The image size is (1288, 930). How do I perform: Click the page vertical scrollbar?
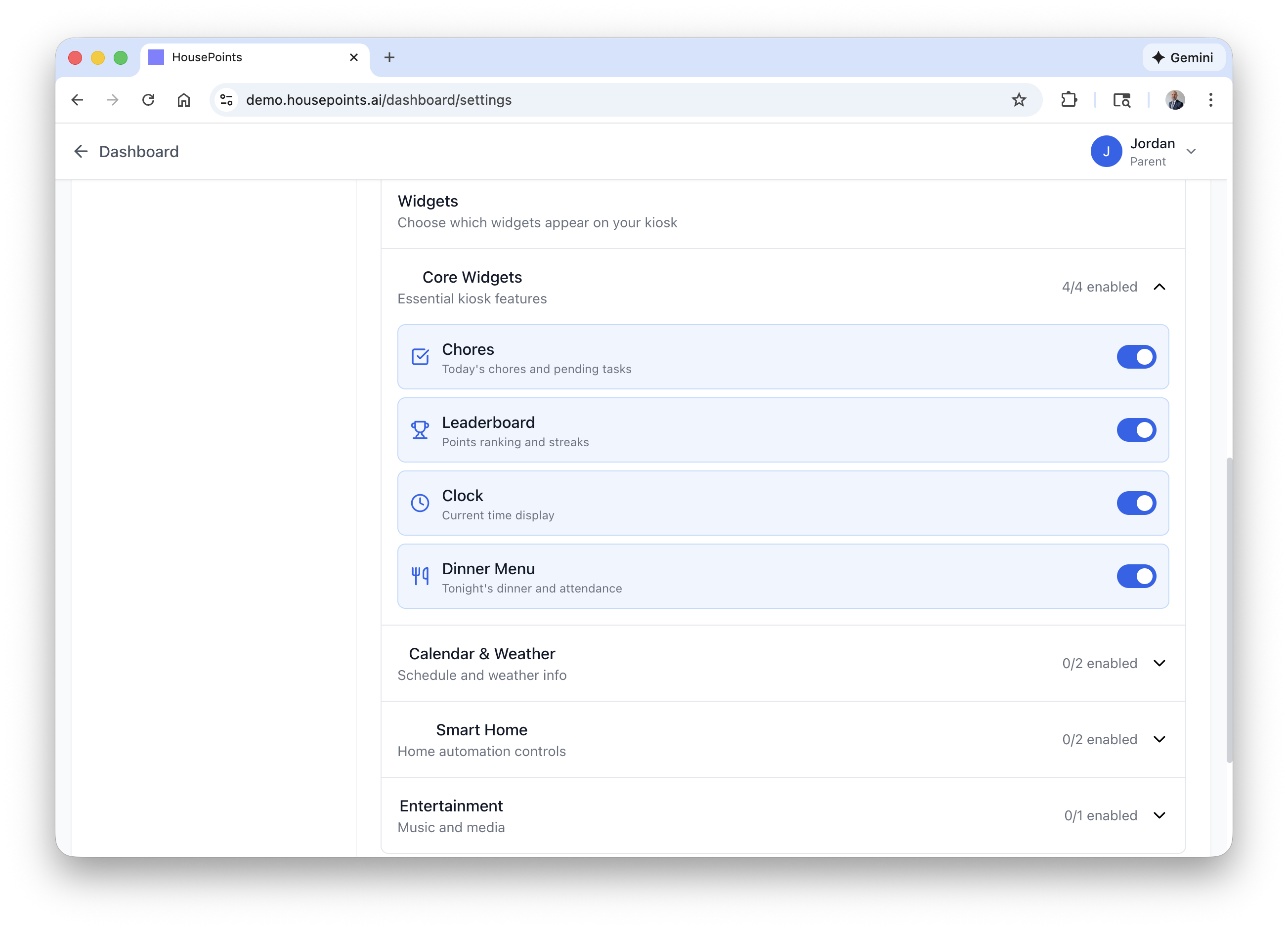coord(1229,609)
